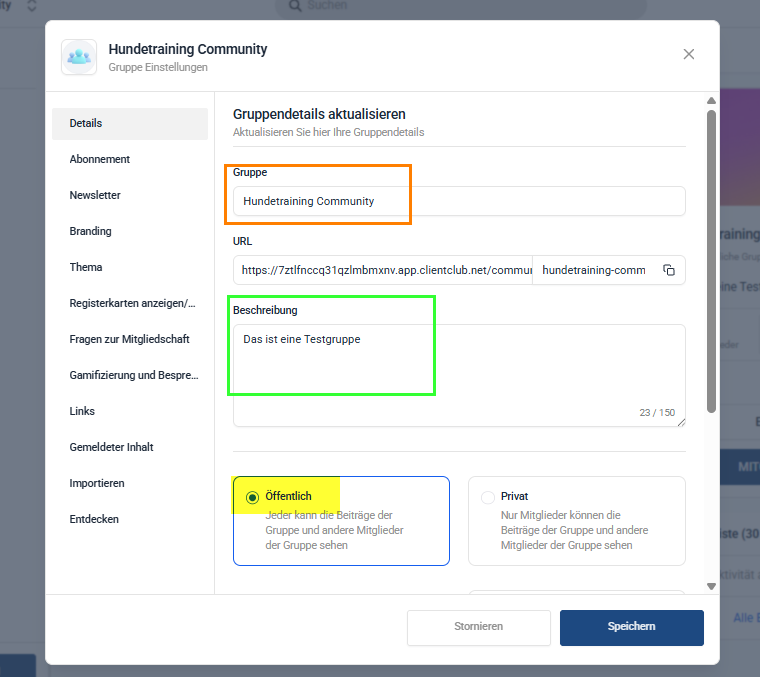Screen dimensions: 760x677
Task: Select Gemeldeter Inhalt in sidebar
Action: [112, 447]
